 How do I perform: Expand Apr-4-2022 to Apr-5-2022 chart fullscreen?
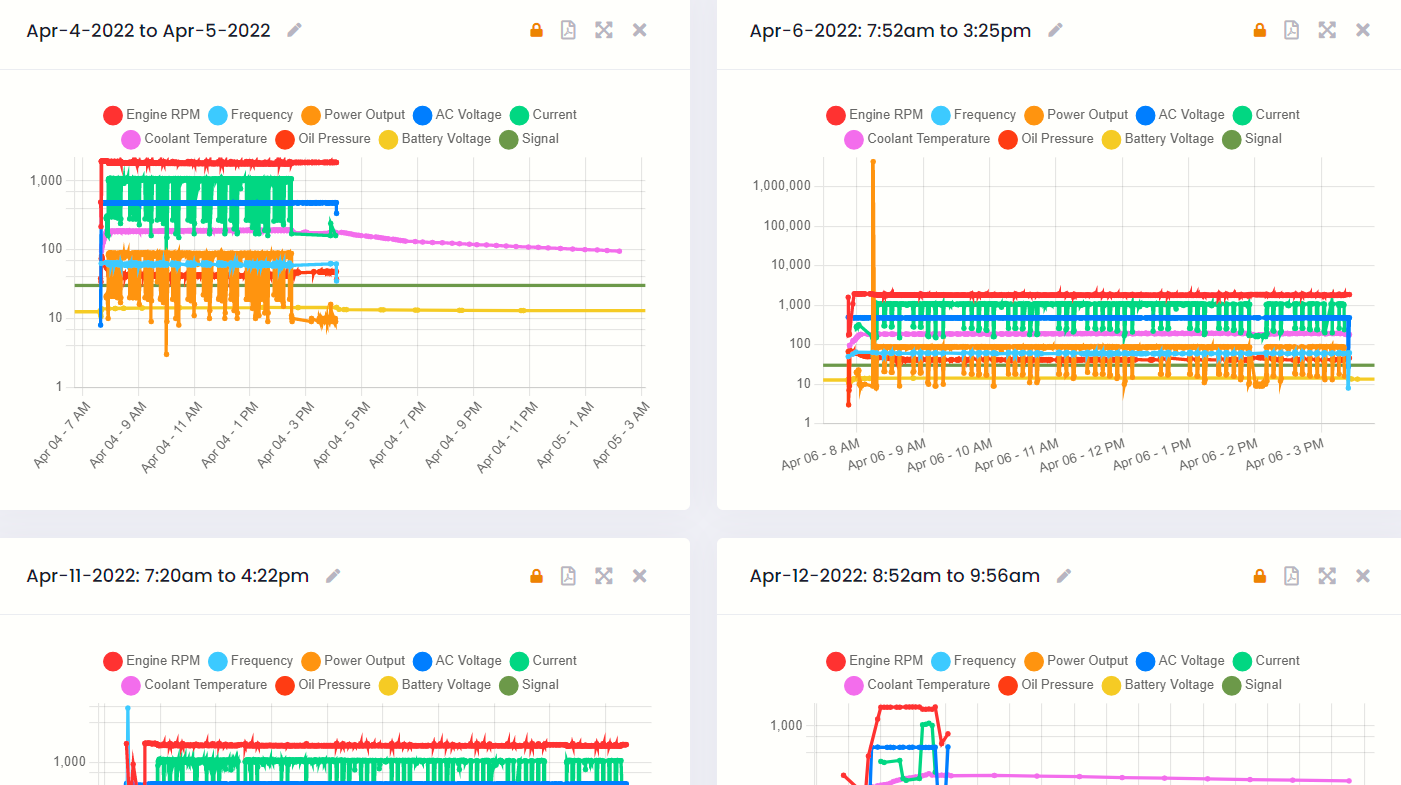[604, 30]
